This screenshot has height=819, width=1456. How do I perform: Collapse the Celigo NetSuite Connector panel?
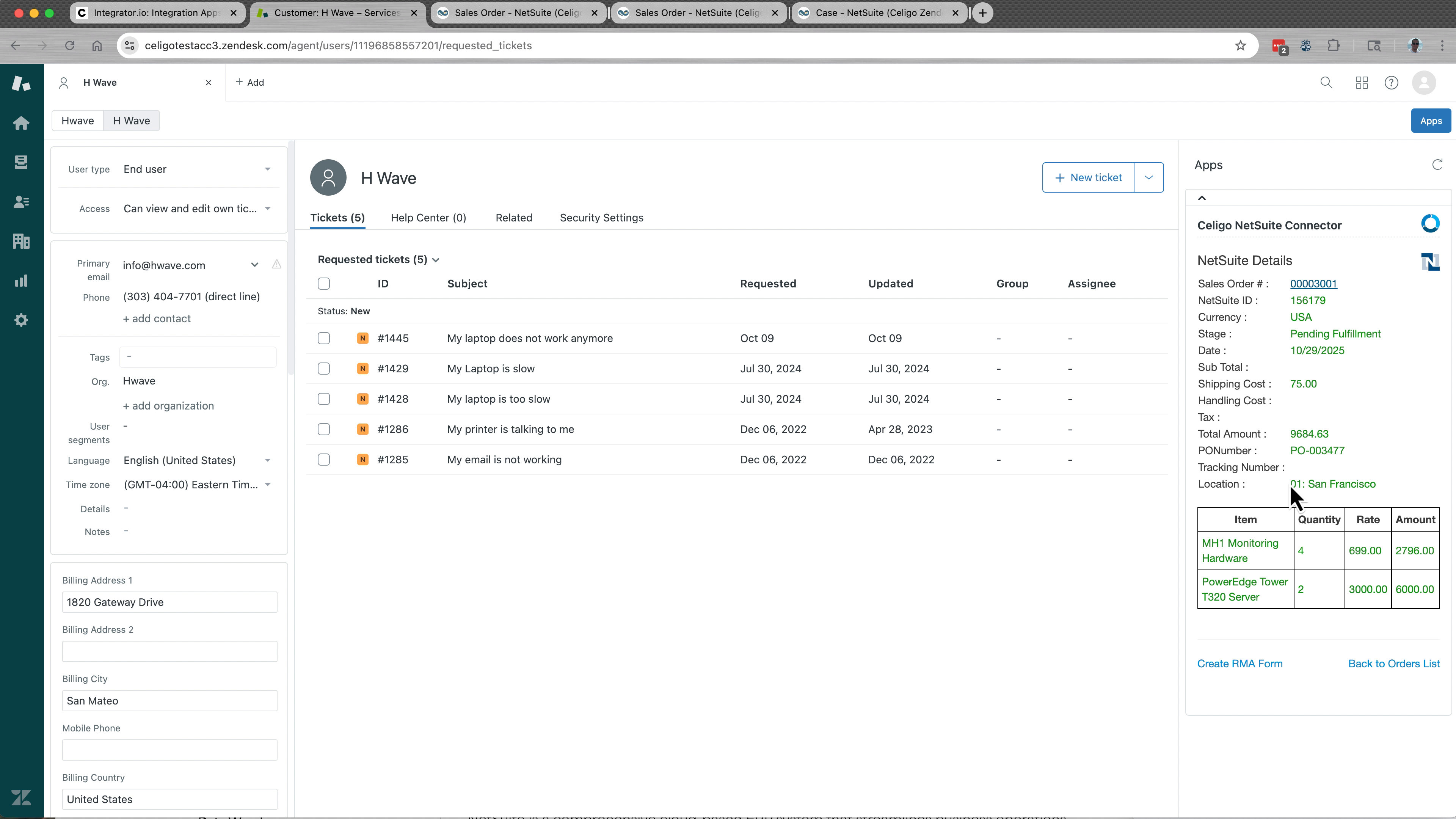(1202, 197)
